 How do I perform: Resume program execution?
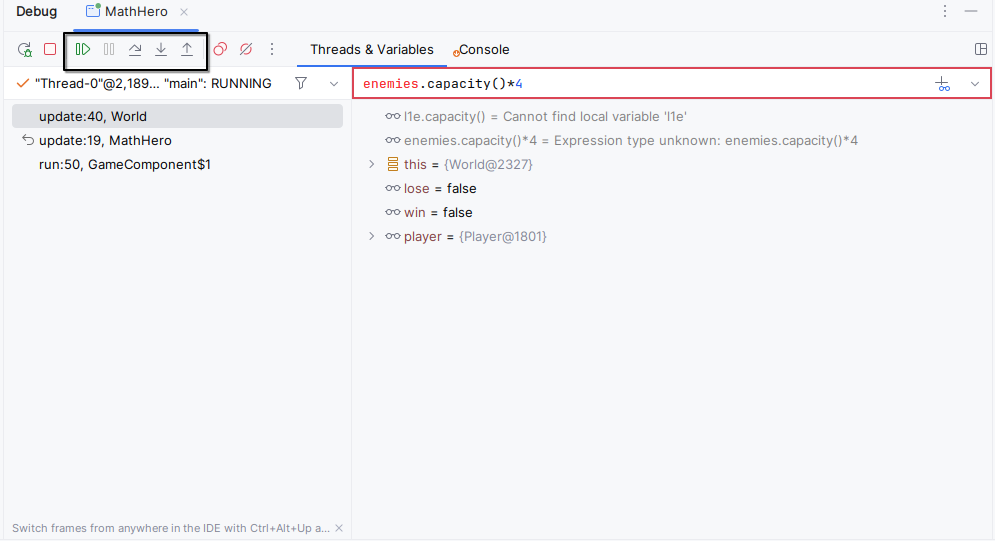click(83, 49)
